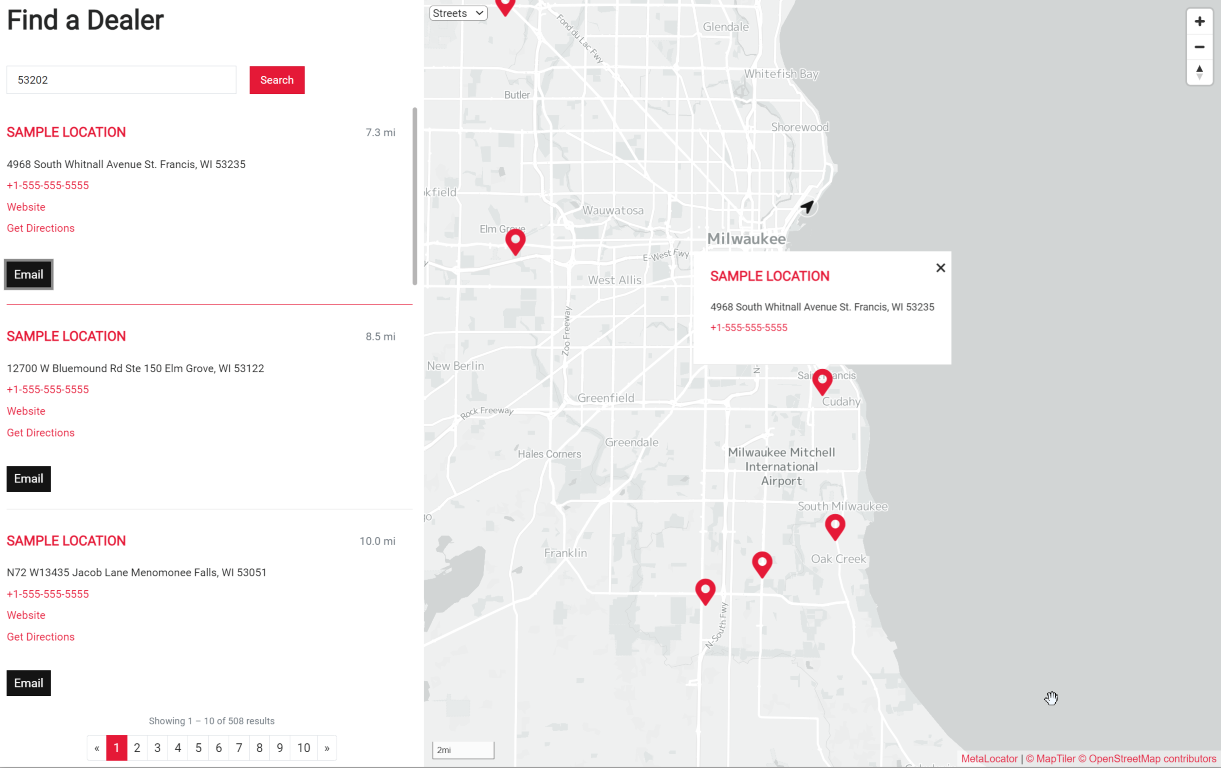
Task: Click the pin south of Franklin
Action: point(705,591)
